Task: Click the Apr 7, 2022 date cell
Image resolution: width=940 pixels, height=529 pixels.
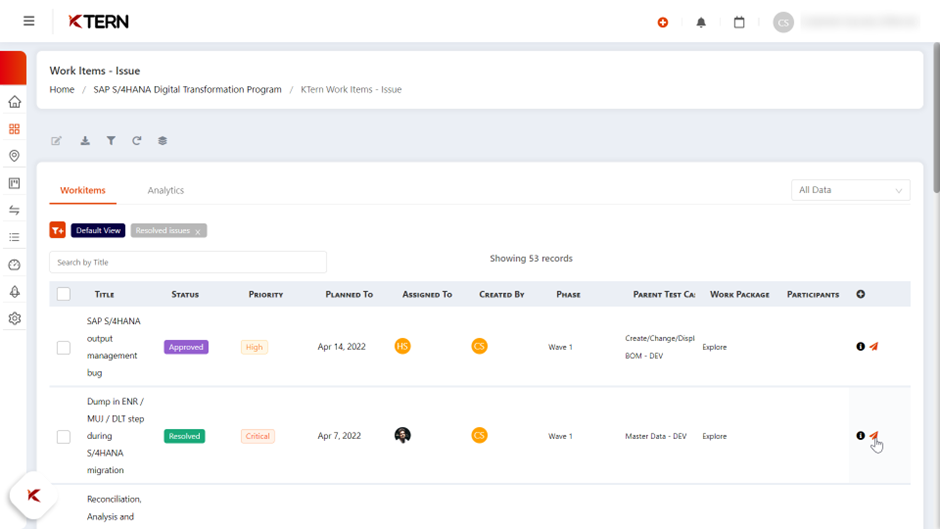Action: (x=339, y=436)
